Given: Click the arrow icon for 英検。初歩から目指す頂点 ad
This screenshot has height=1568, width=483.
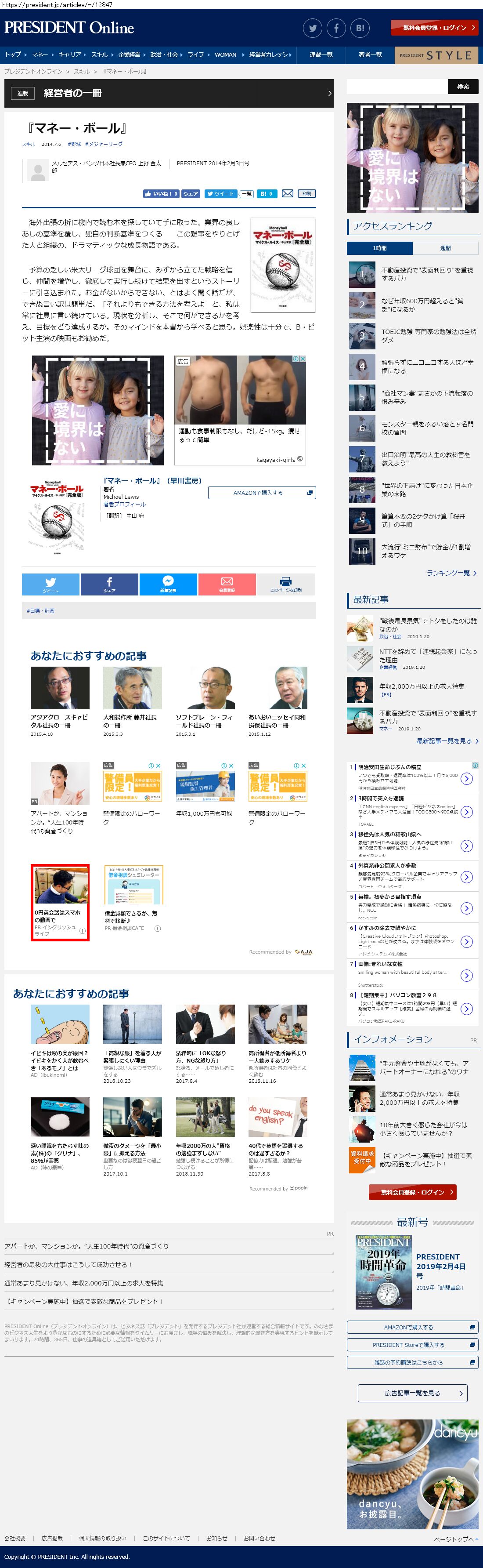Looking at the screenshot, I should click(x=467, y=908).
